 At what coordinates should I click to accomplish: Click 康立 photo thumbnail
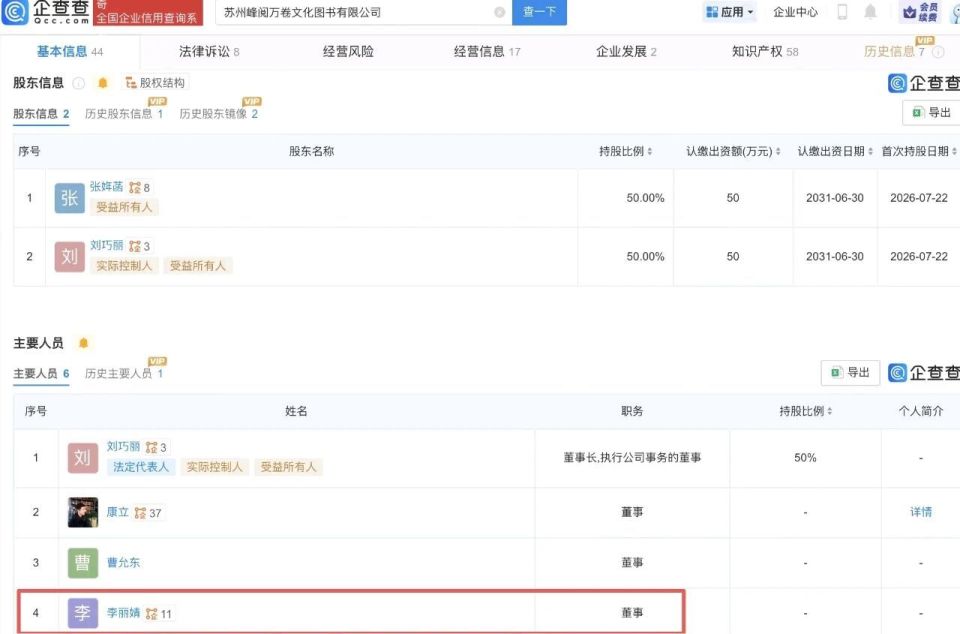83,513
